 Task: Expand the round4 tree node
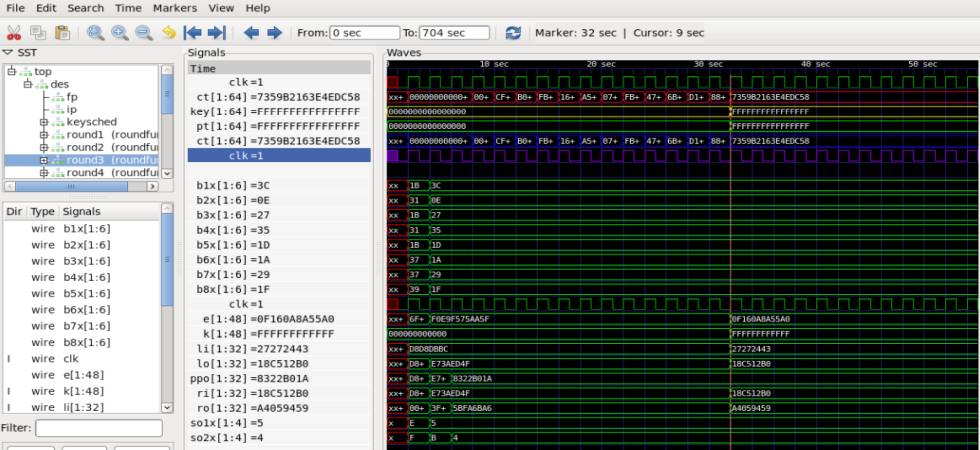tap(44, 172)
